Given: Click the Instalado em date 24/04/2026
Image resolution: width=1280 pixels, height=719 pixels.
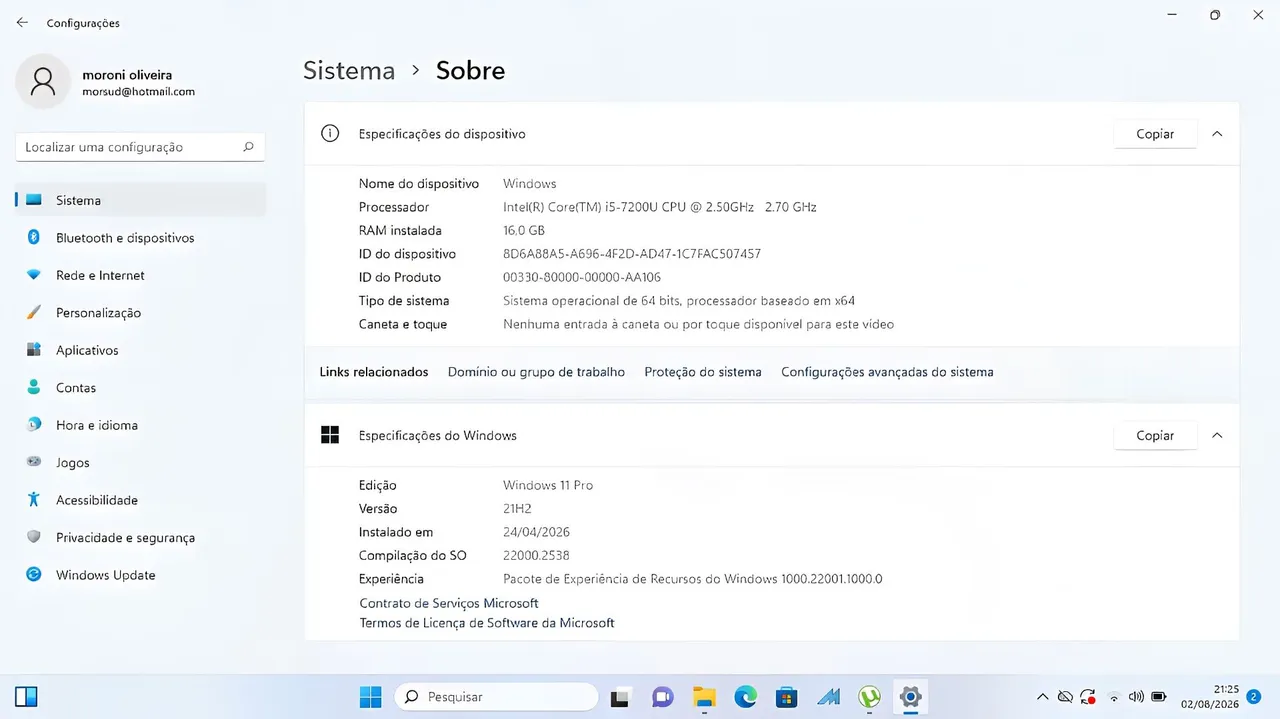Looking at the screenshot, I should 536,532.
